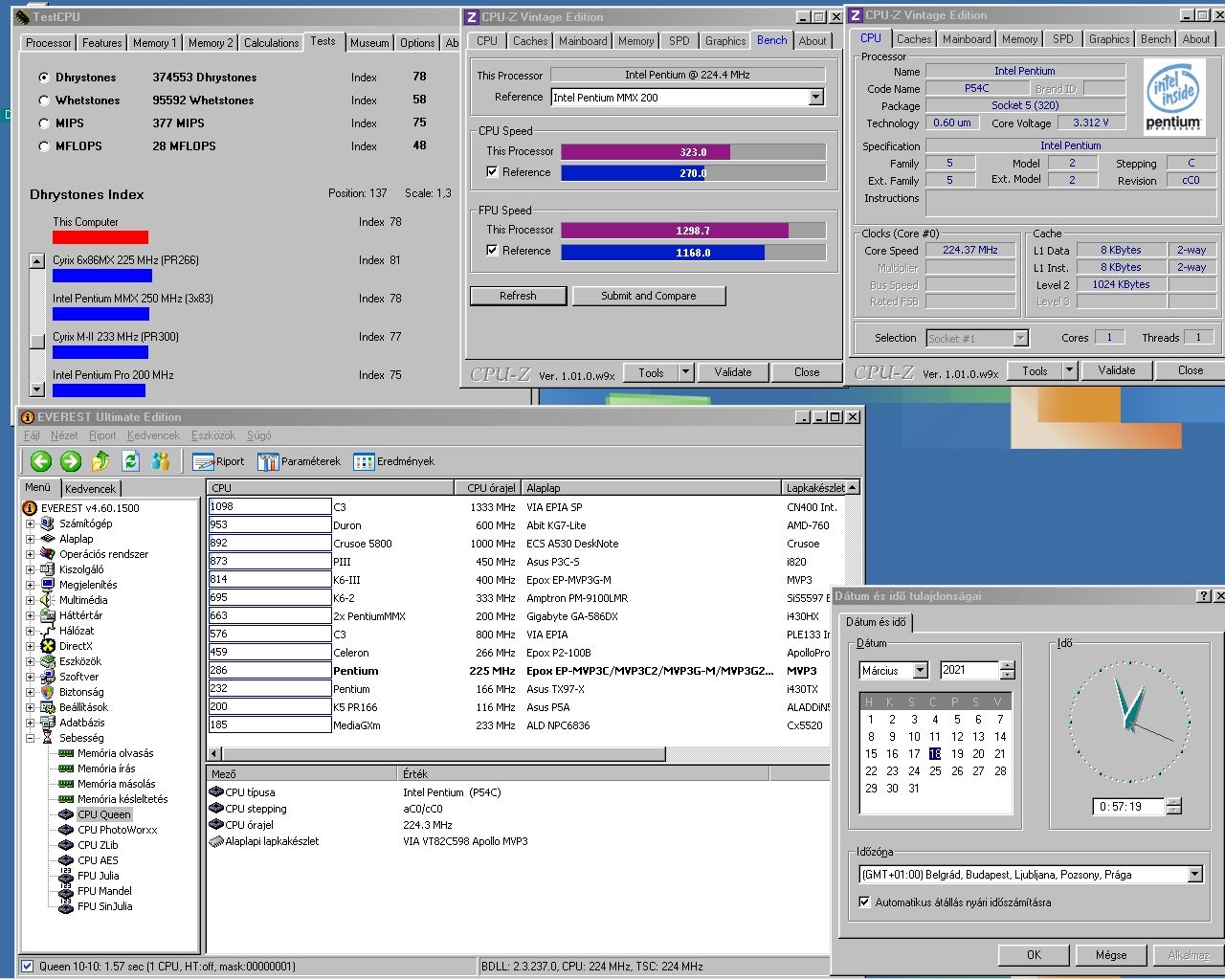Select day 25 in the calendar

935,771
